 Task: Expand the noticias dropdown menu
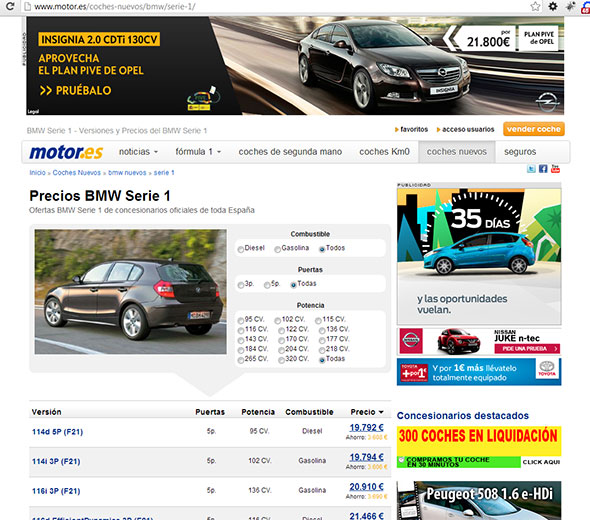point(138,152)
